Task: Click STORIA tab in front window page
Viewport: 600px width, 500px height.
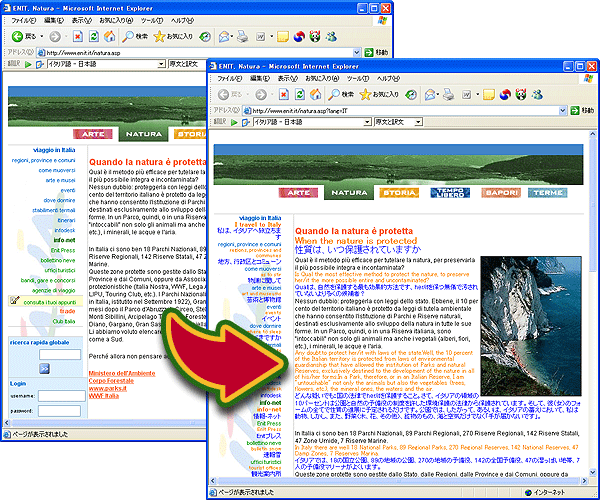Action: (x=399, y=193)
